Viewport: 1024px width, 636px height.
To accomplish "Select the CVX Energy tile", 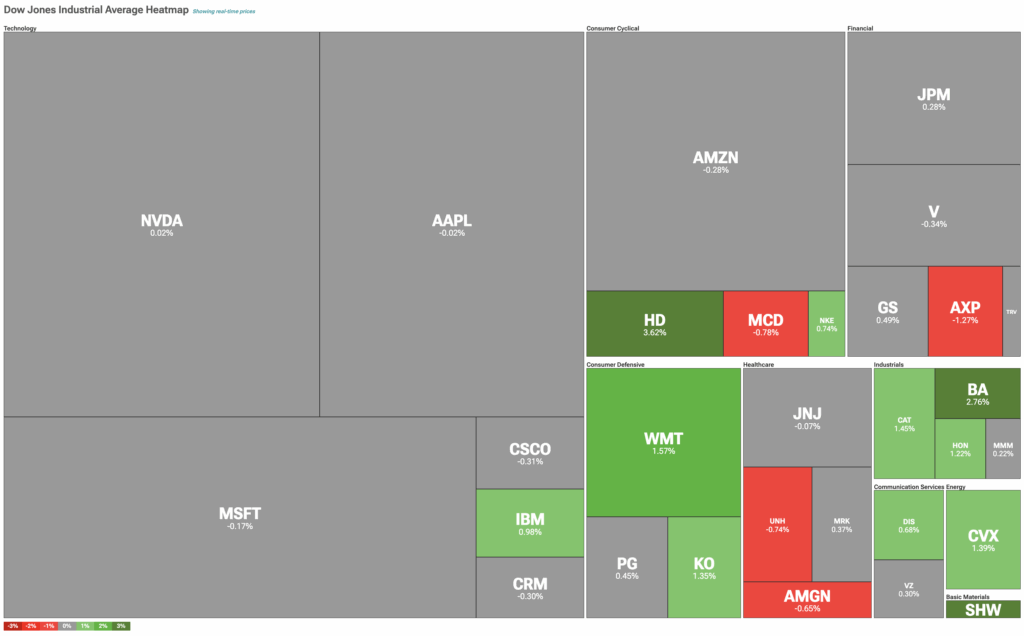I will coord(982,539).
